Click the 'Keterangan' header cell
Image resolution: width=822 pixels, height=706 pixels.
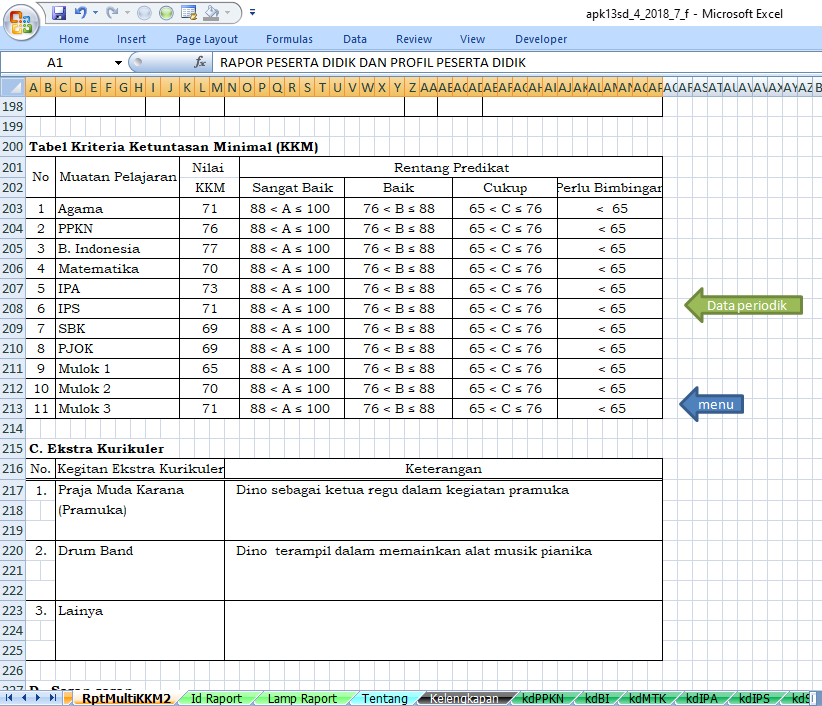coord(444,469)
